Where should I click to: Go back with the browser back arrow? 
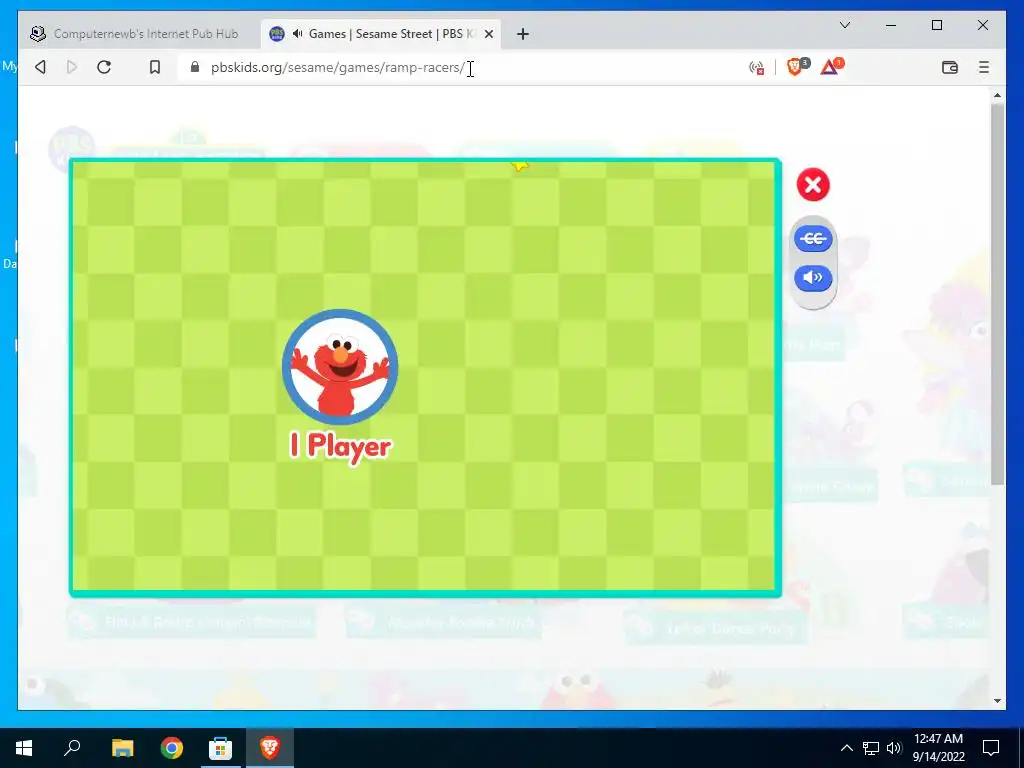(x=40, y=67)
